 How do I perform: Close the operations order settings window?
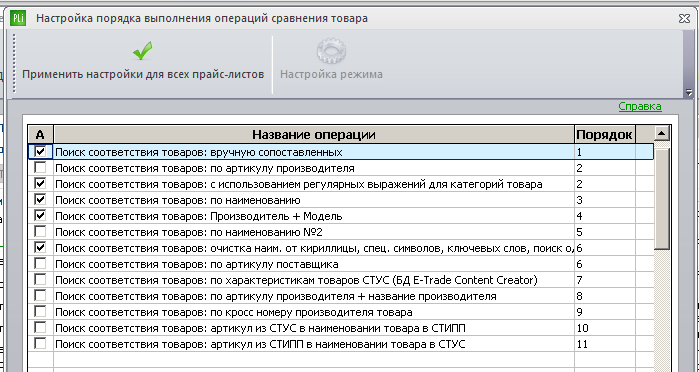pyautogui.click(x=684, y=18)
